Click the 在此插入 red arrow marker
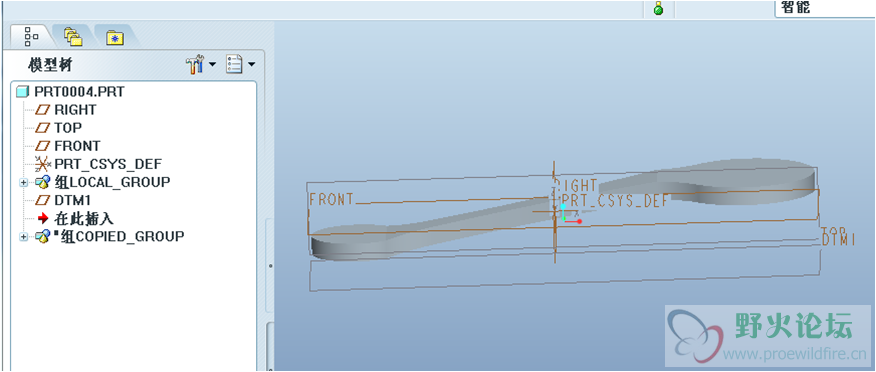This screenshot has height=372, width=876. tap(43, 218)
